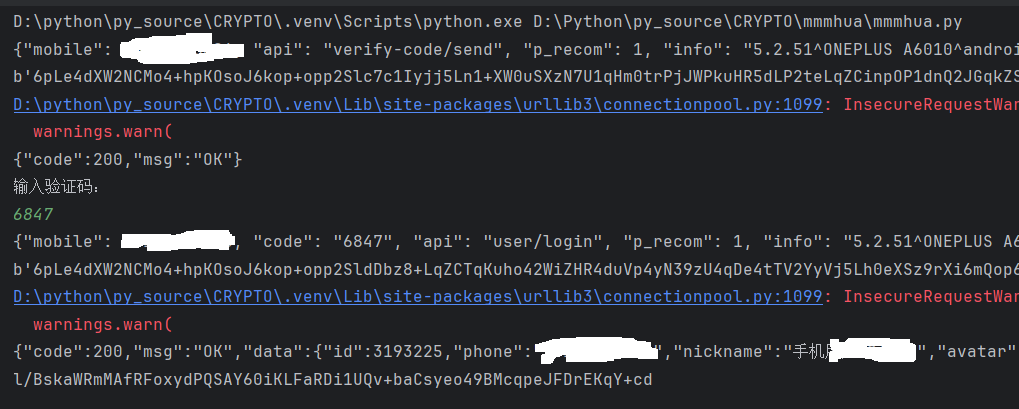Click the bytes line containing opp2Slc7c1Iyjj5Ln1

coord(500,76)
